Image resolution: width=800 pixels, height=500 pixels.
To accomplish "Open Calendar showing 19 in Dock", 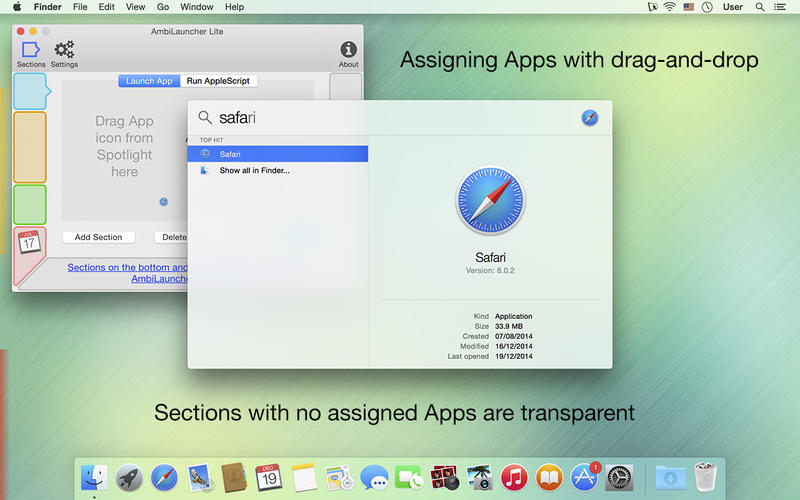I will click(269, 478).
